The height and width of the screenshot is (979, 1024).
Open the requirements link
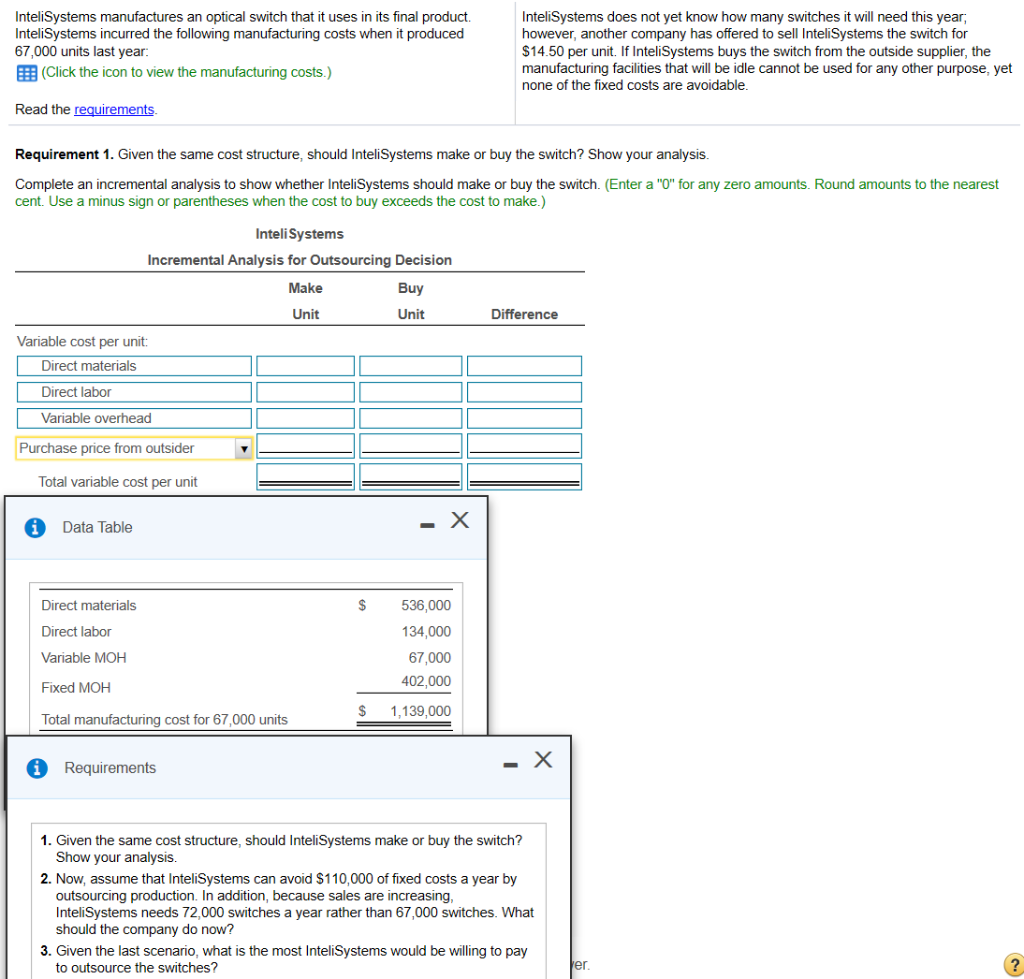pos(114,110)
